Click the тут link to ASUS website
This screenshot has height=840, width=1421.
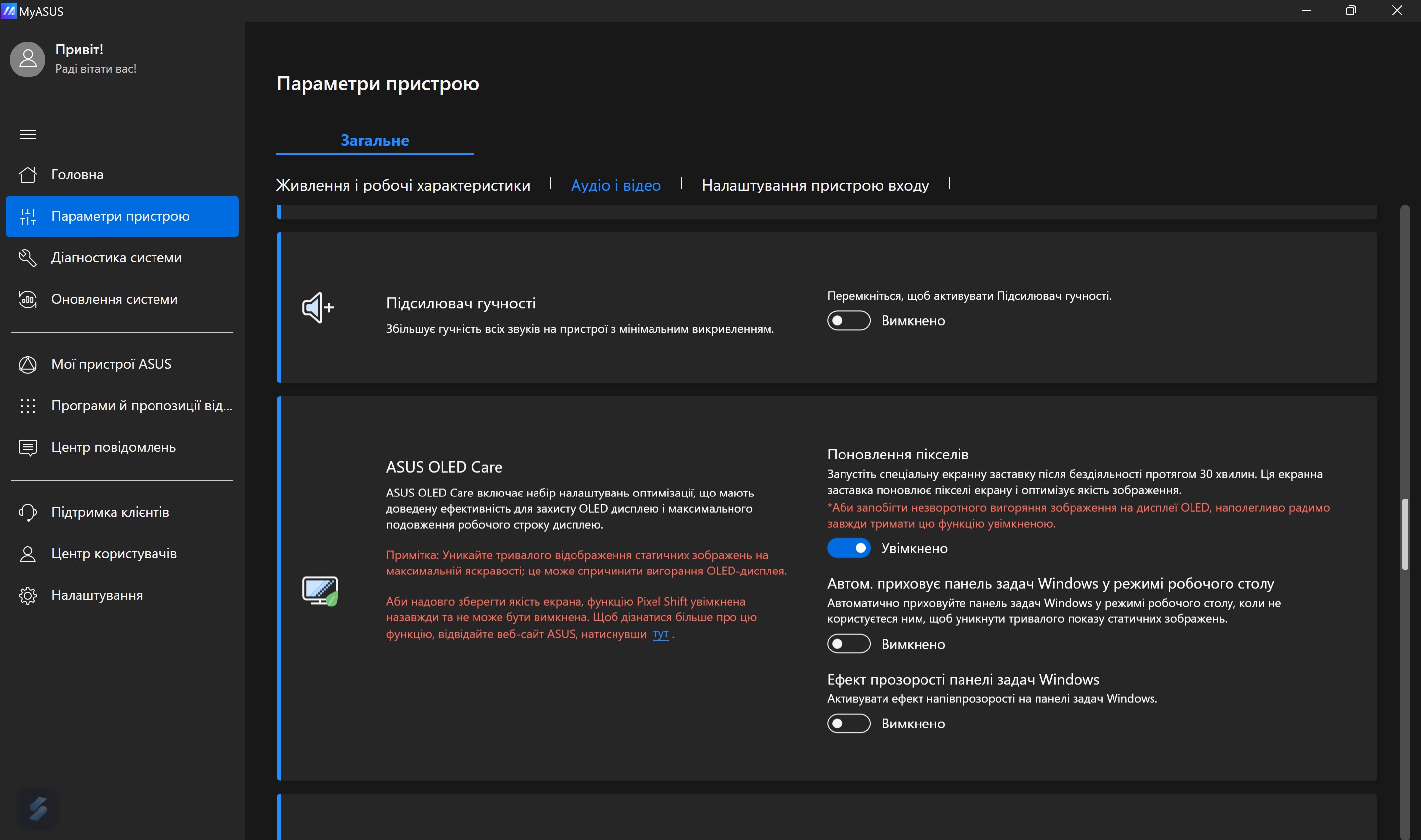(x=660, y=634)
